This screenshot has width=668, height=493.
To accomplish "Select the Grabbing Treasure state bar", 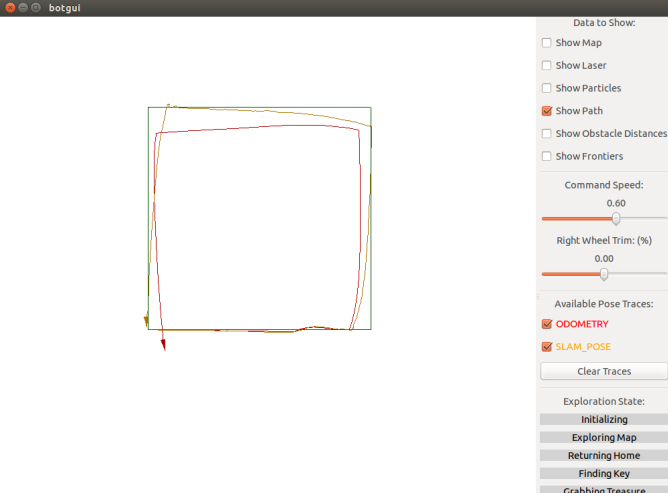I will coord(604,490).
